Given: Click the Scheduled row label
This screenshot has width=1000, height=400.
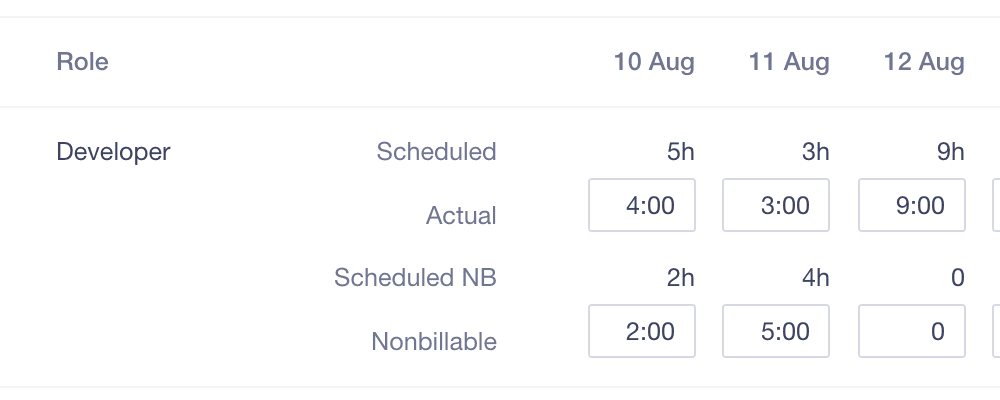Looking at the screenshot, I should [x=436, y=152].
